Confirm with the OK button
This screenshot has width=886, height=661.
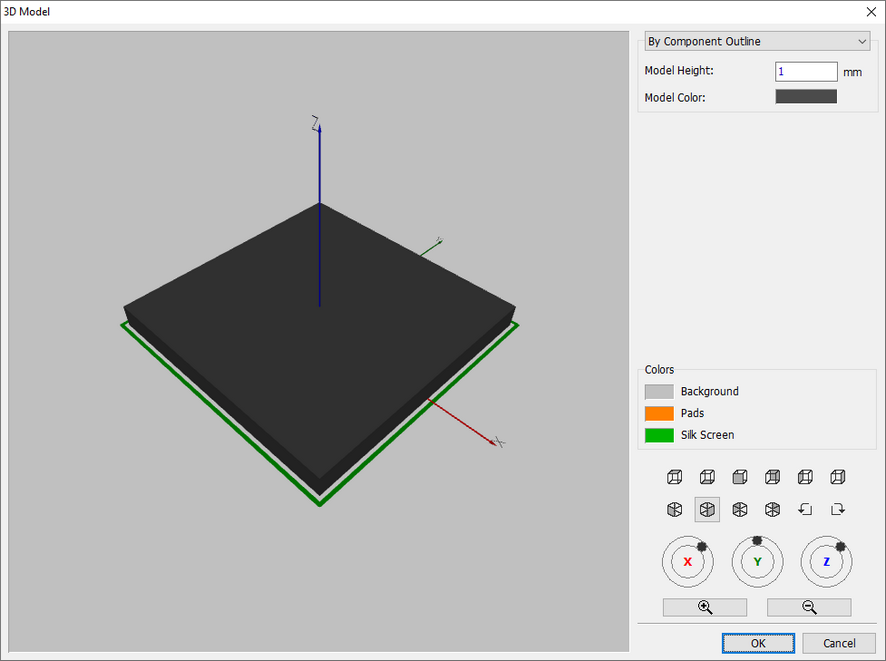(758, 643)
